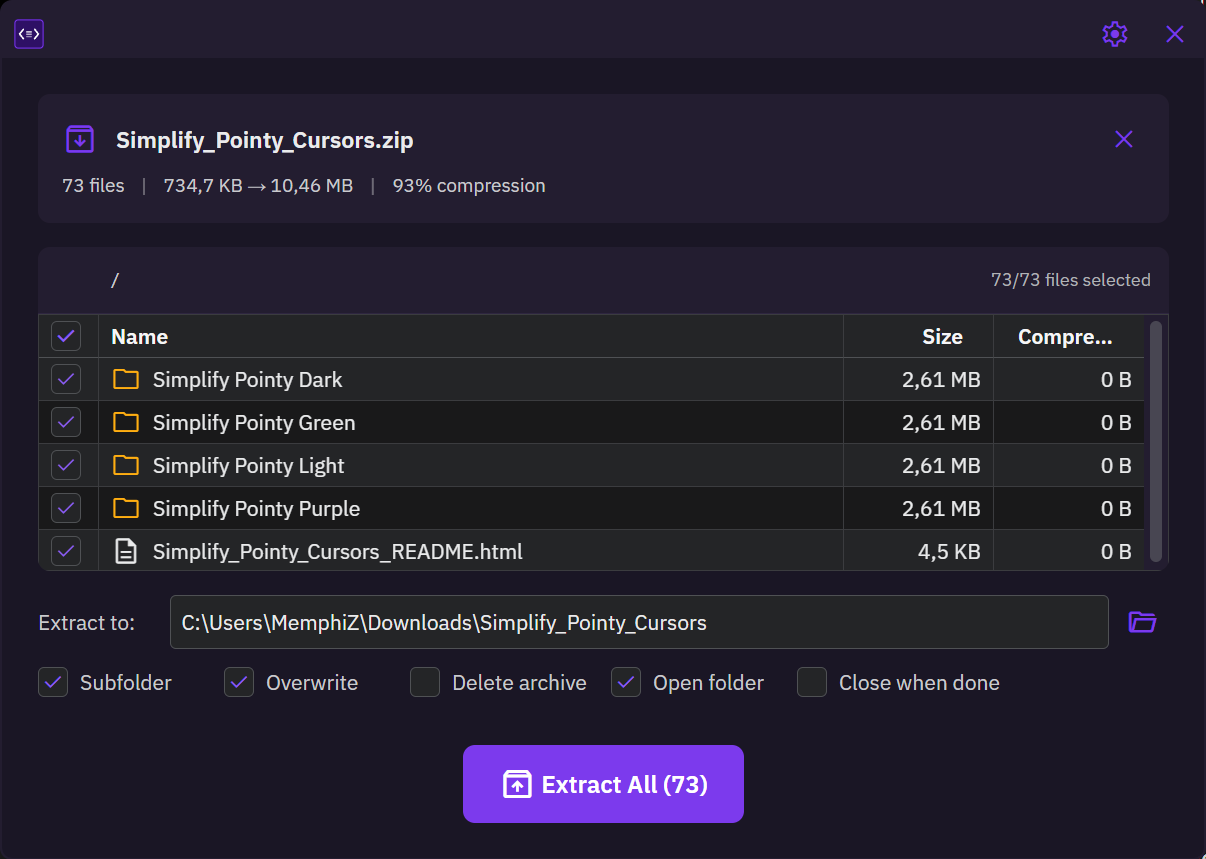Click the app logo icon in title bar

pyautogui.click(x=29, y=34)
